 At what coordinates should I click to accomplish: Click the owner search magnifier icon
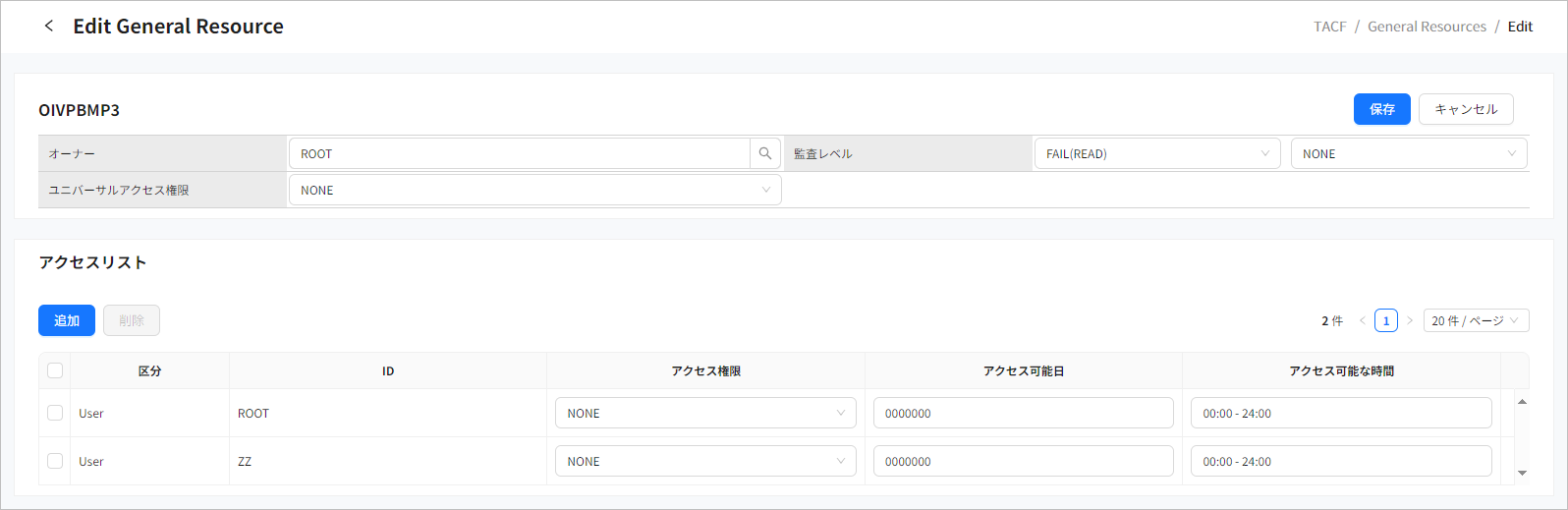[765, 154]
